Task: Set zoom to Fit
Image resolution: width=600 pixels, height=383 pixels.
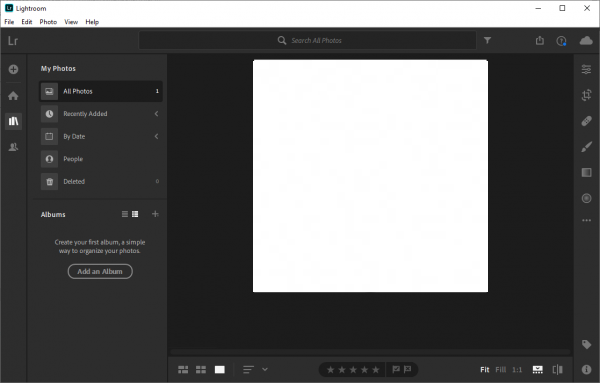Action: point(484,370)
